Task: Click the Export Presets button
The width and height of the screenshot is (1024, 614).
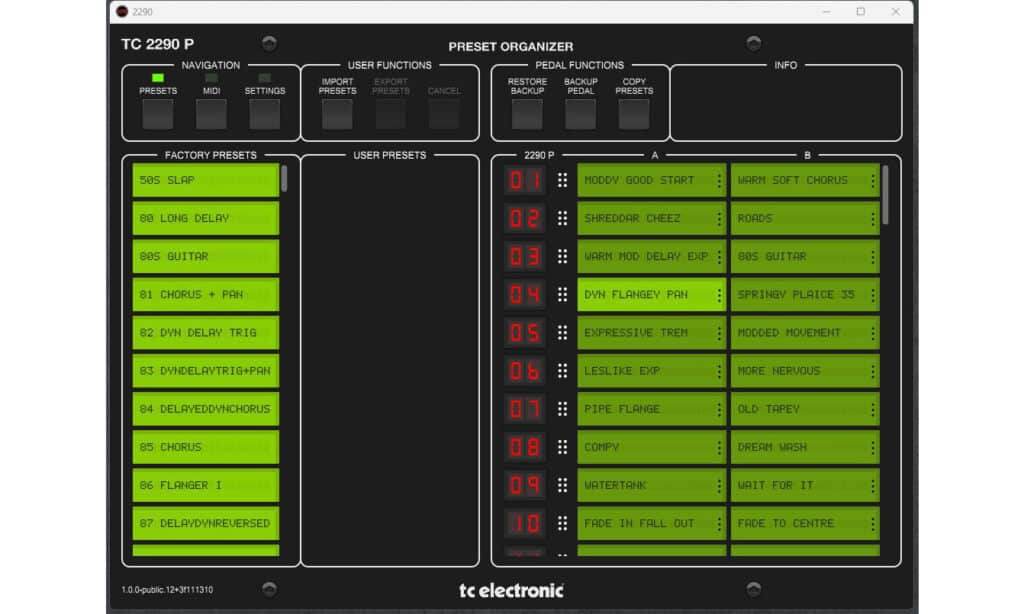Action: [x=391, y=114]
